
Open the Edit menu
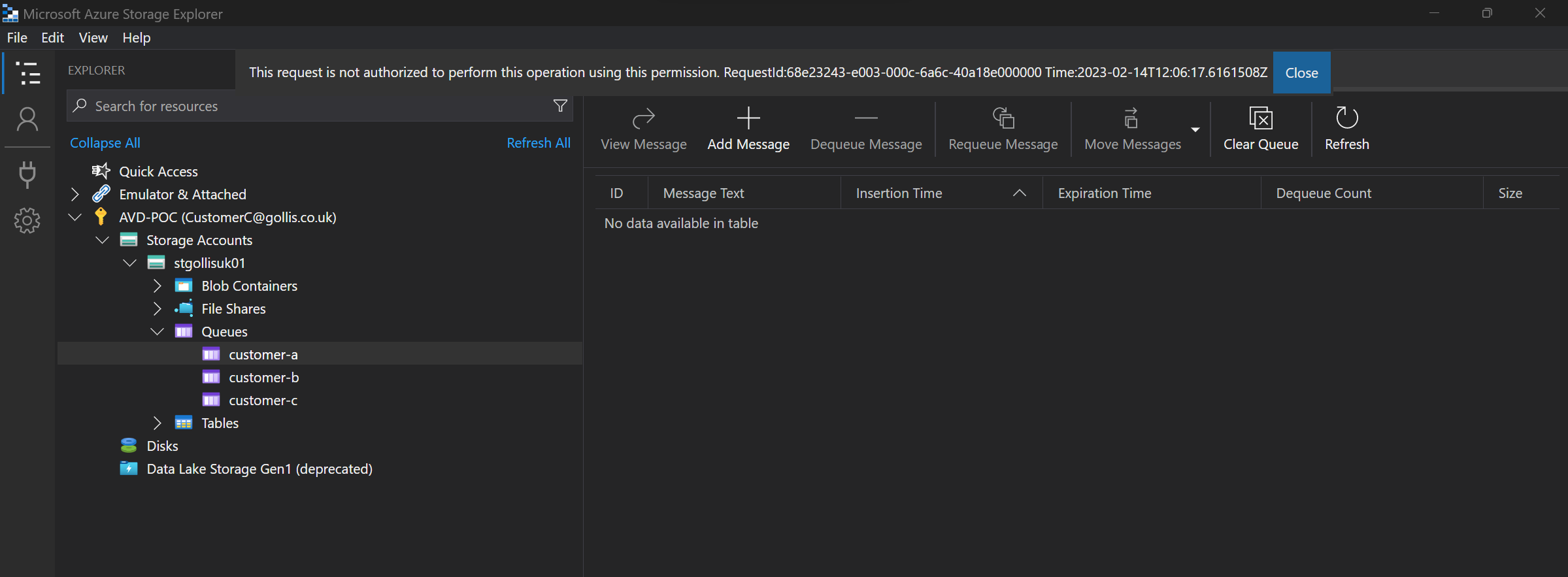[52, 37]
